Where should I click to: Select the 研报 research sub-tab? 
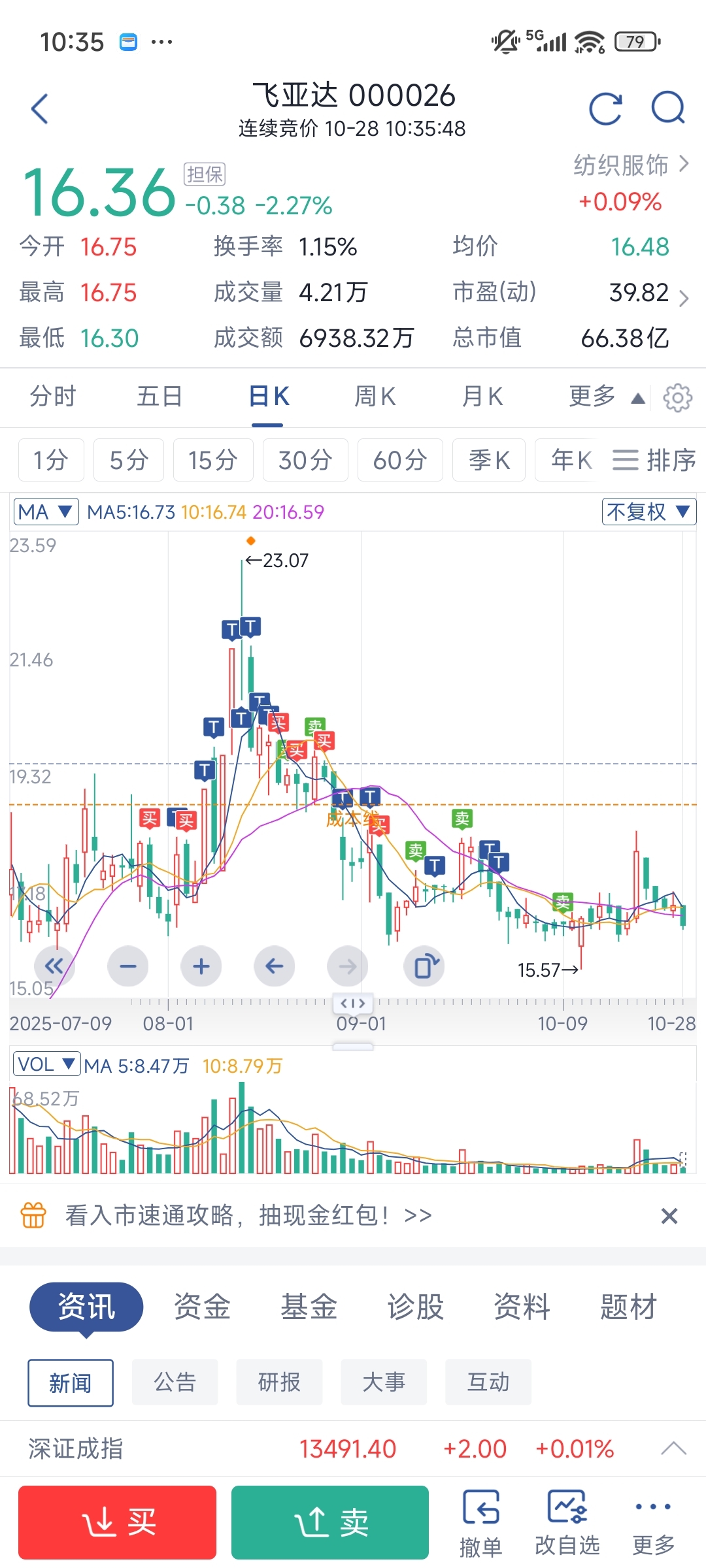click(x=279, y=1382)
